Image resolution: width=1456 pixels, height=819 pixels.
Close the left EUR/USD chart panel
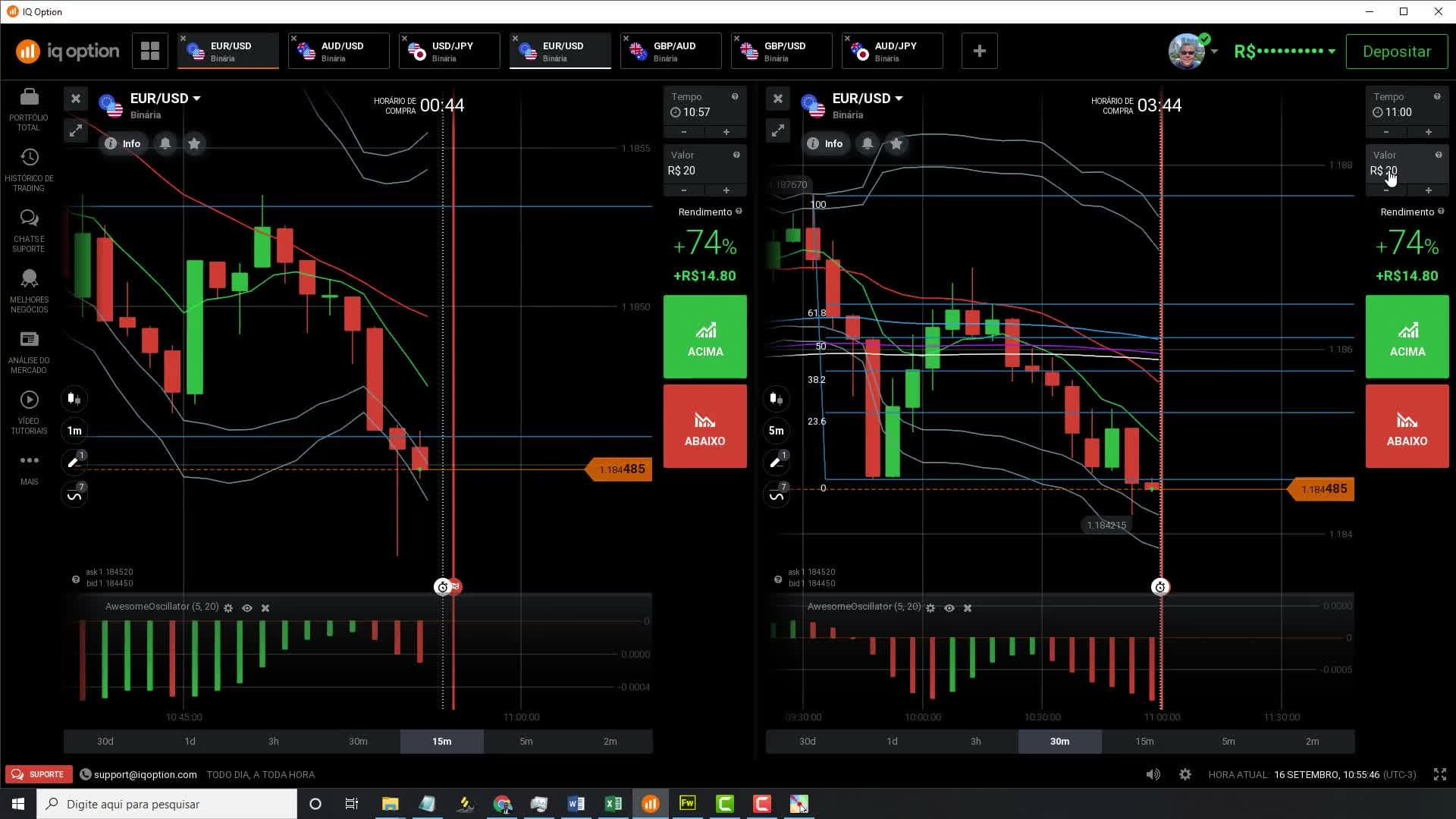[x=75, y=99]
